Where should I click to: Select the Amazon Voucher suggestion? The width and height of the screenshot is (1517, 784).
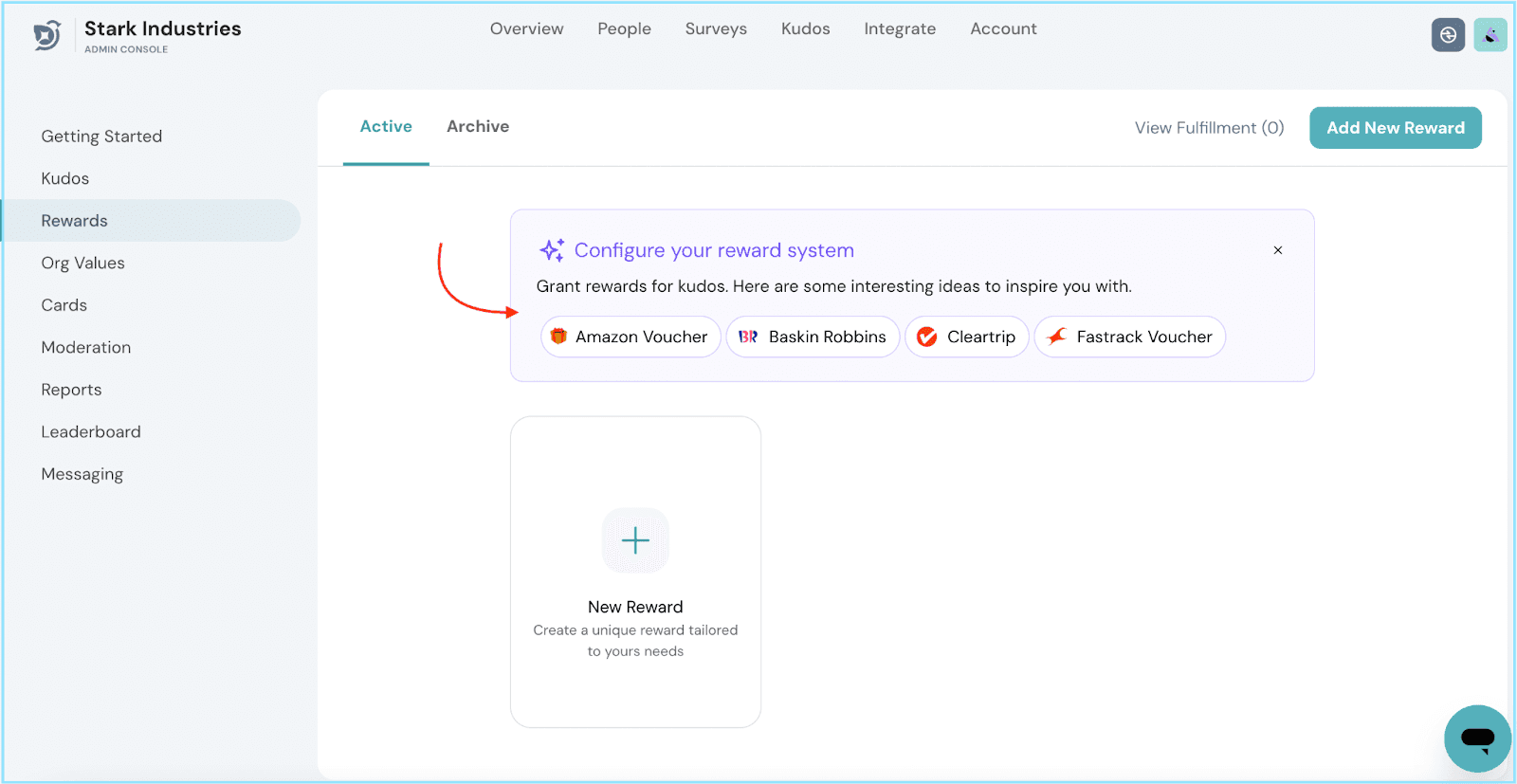631,337
